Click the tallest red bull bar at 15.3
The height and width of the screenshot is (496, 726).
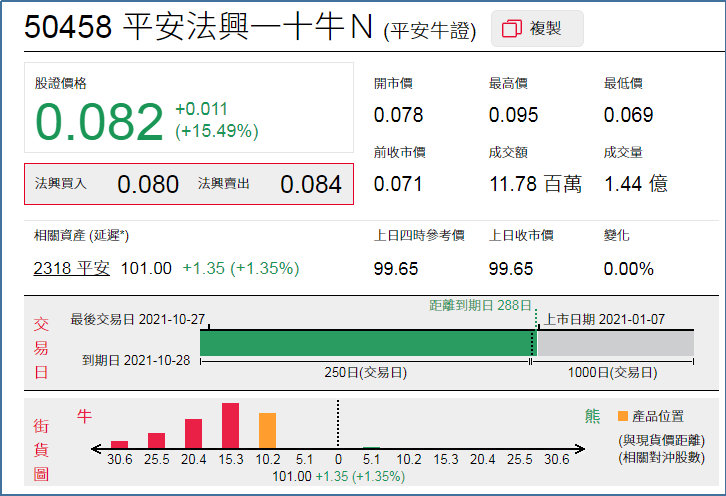tap(230, 426)
